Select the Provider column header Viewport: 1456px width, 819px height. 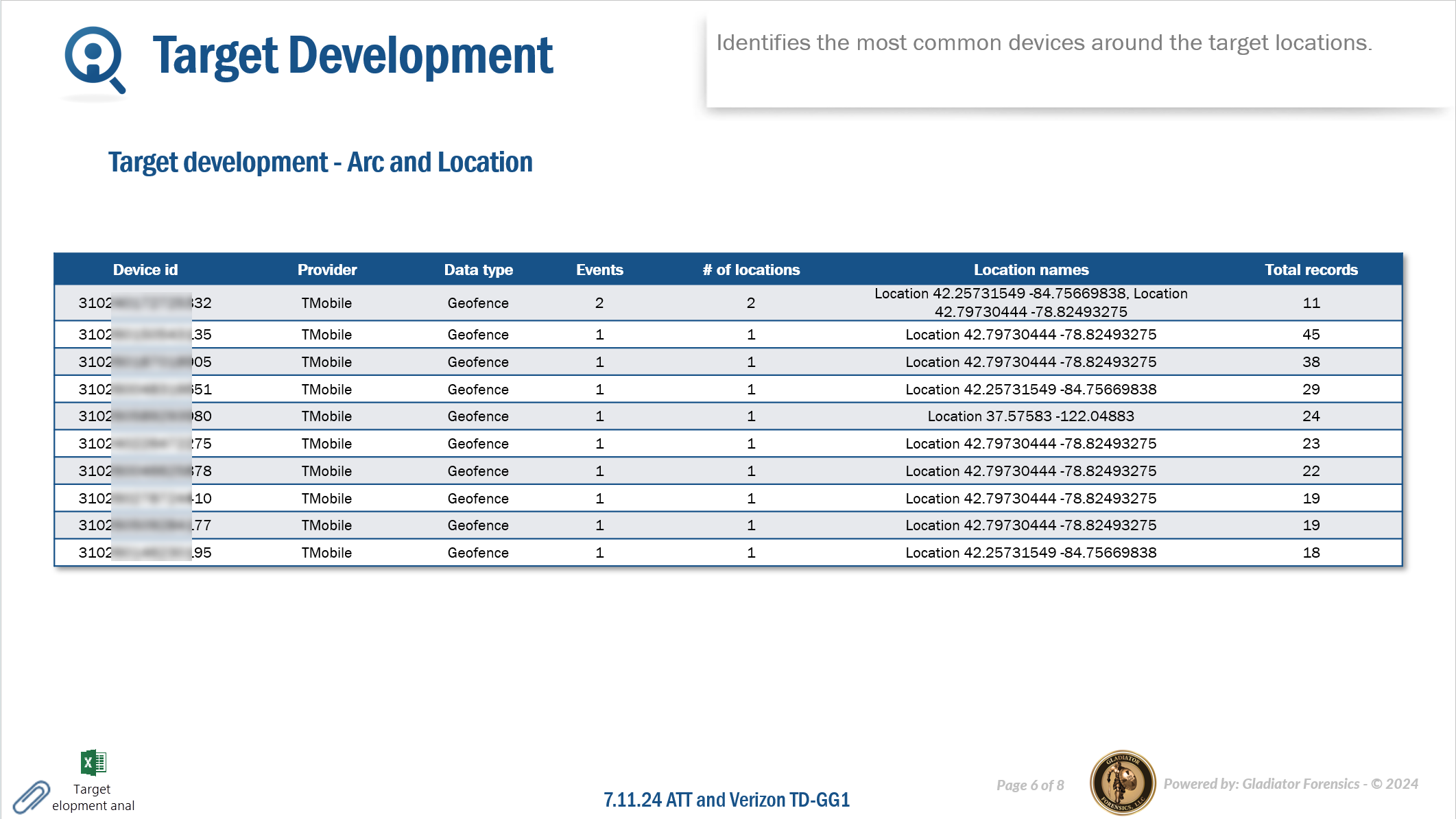click(x=326, y=270)
